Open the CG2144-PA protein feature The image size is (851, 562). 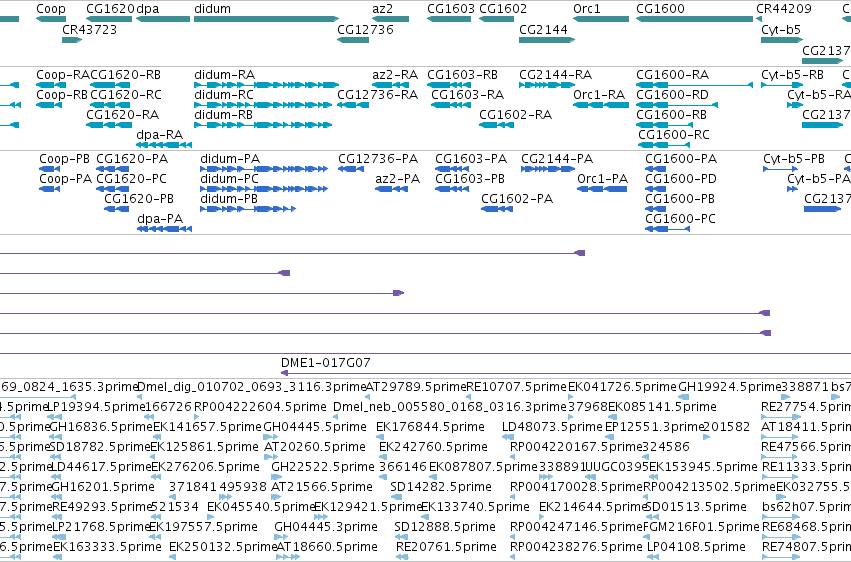[548, 169]
